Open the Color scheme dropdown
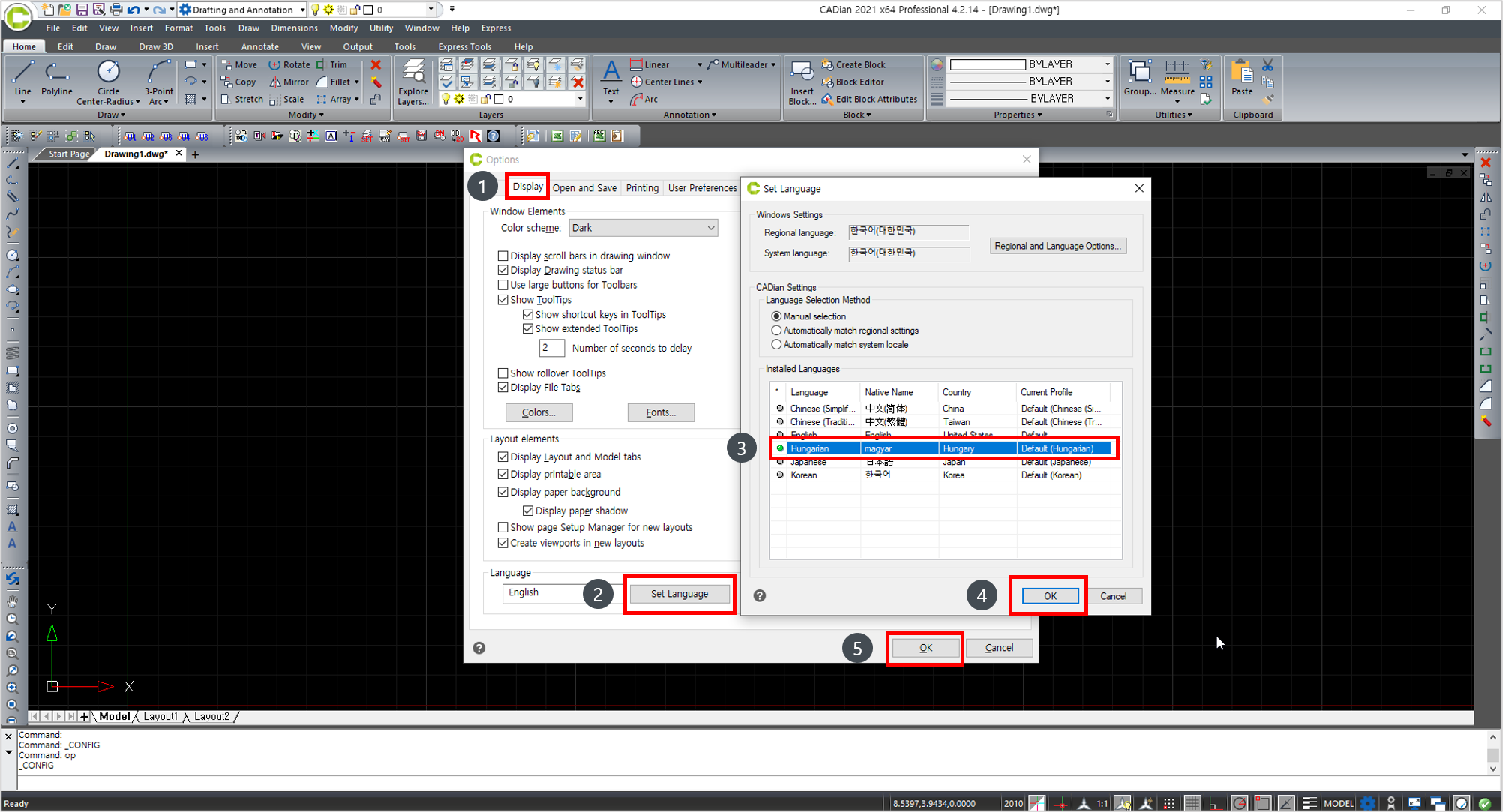Screen dimensions: 1503x812 (x=643, y=228)
